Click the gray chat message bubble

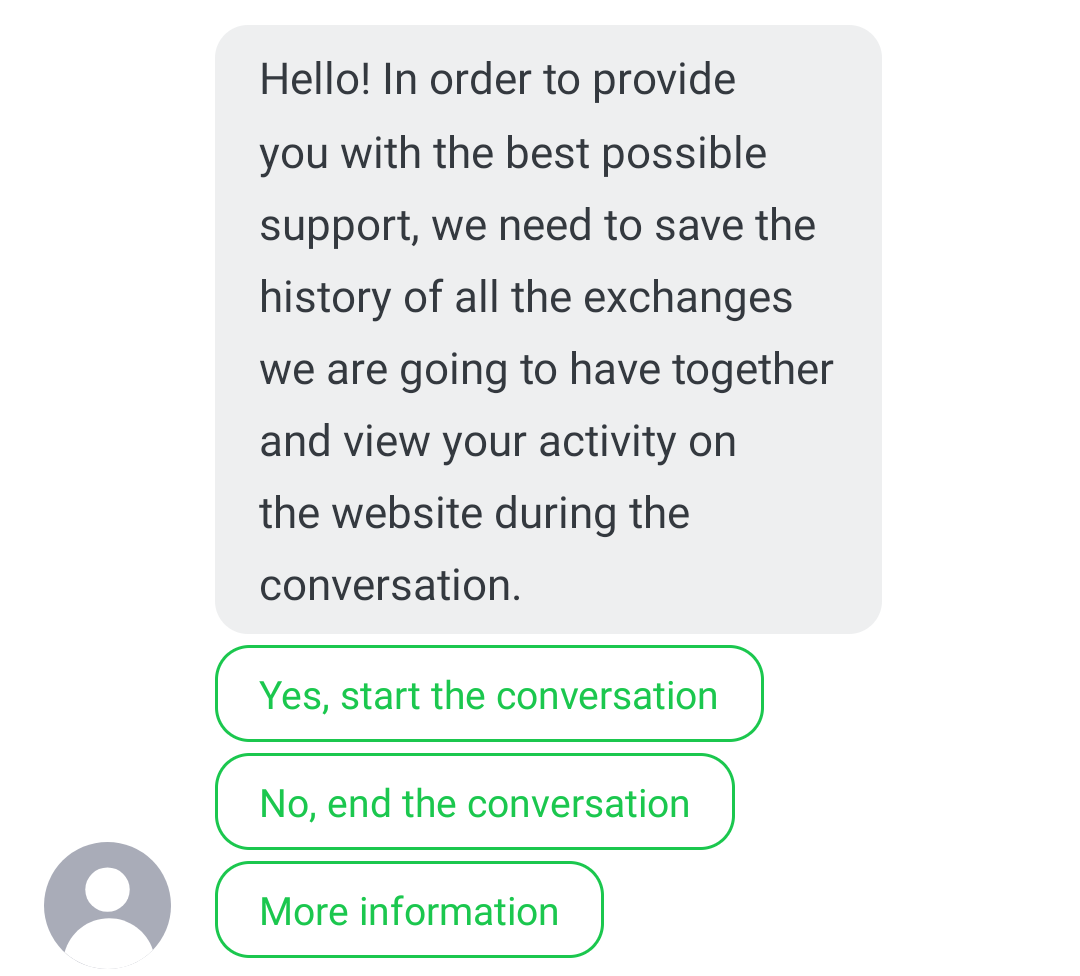click(x=548, y=329)
